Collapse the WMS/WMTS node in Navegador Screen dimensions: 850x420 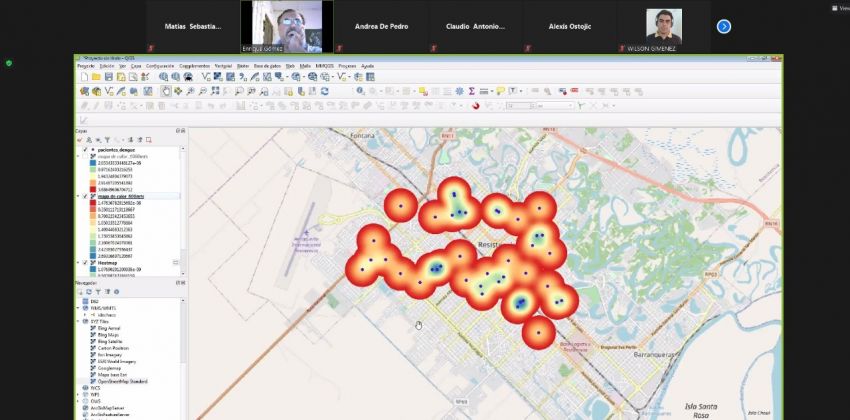click(78, 307)
